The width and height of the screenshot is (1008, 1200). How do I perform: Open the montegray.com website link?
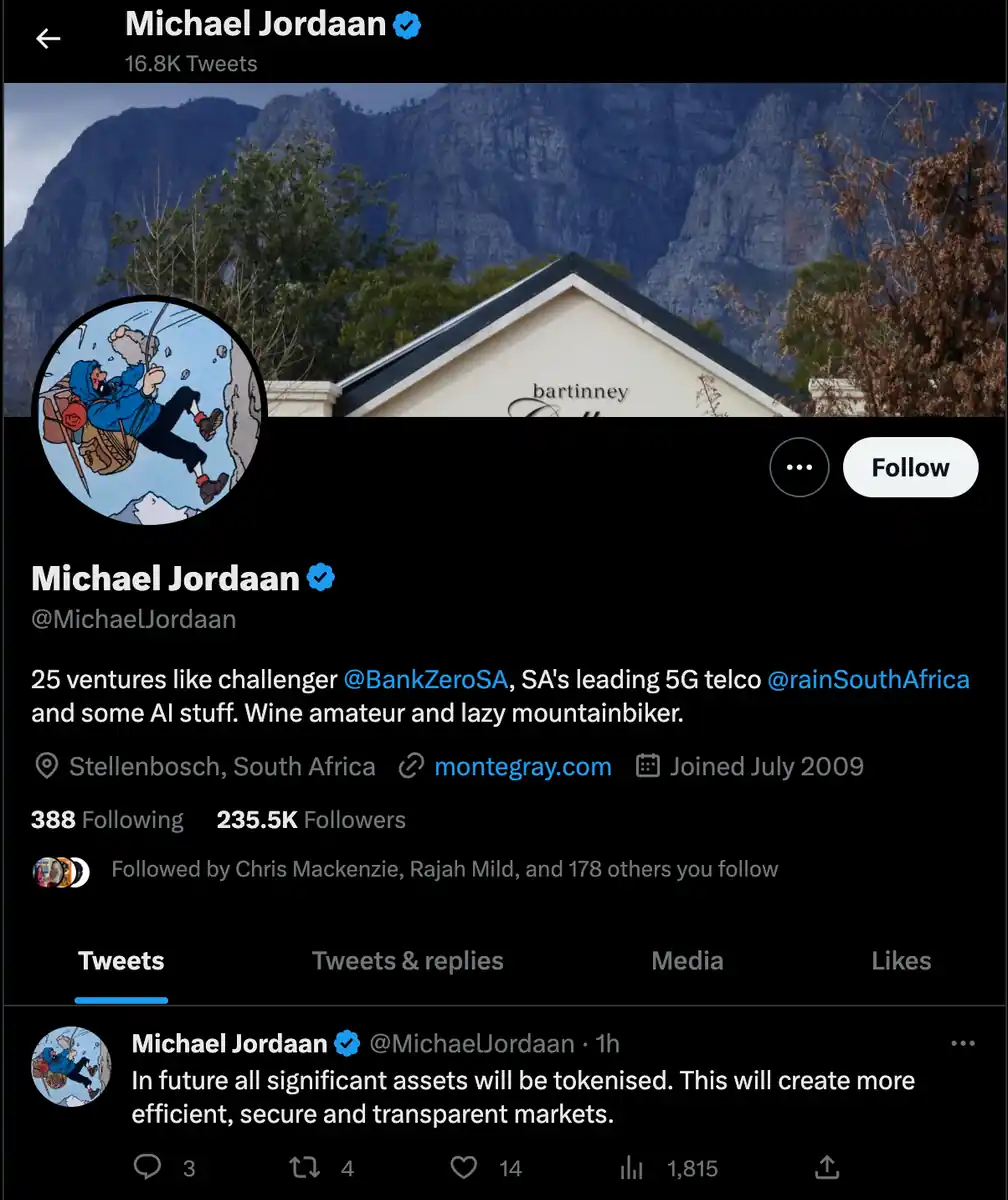523,767
